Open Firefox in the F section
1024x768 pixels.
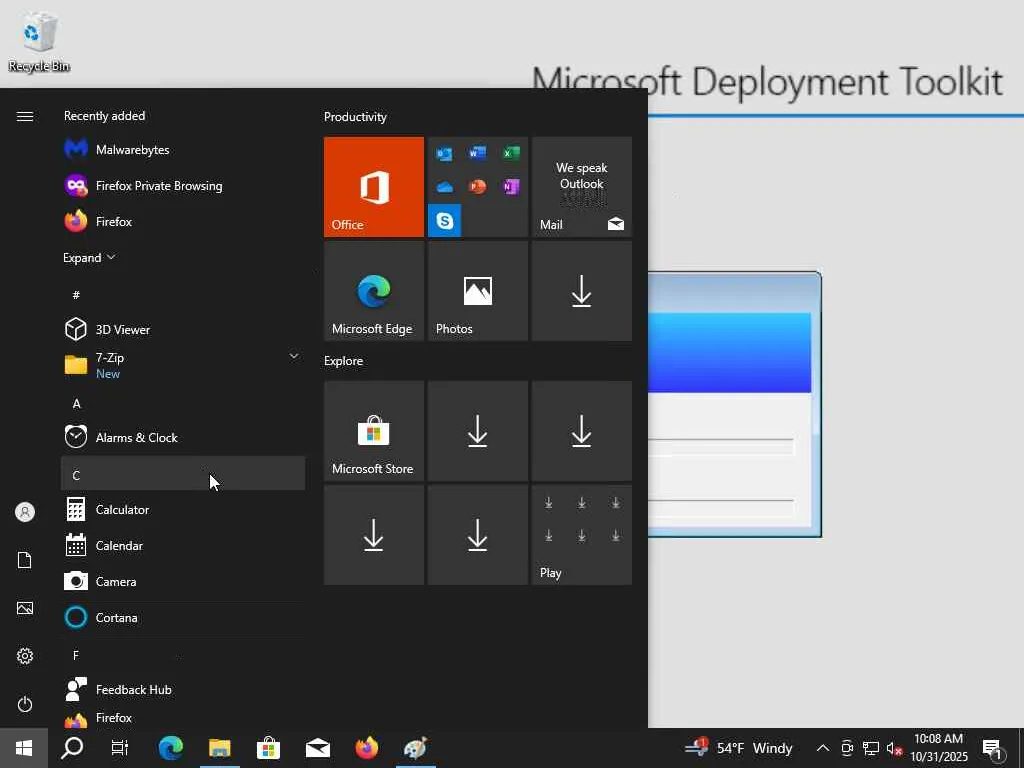point(183,718)
